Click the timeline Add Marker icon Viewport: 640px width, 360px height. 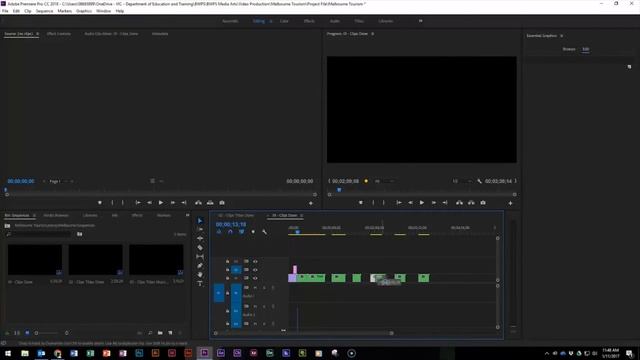coord(253,232)
